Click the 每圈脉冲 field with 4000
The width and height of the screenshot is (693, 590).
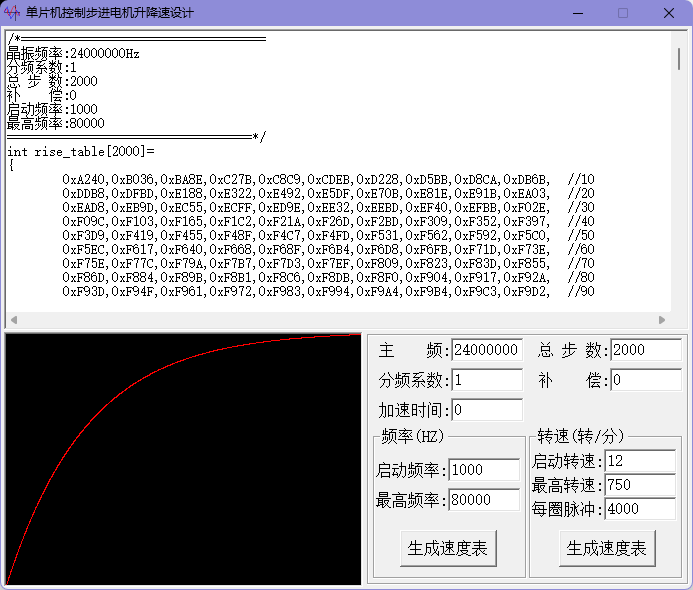(x=640, y=509)
